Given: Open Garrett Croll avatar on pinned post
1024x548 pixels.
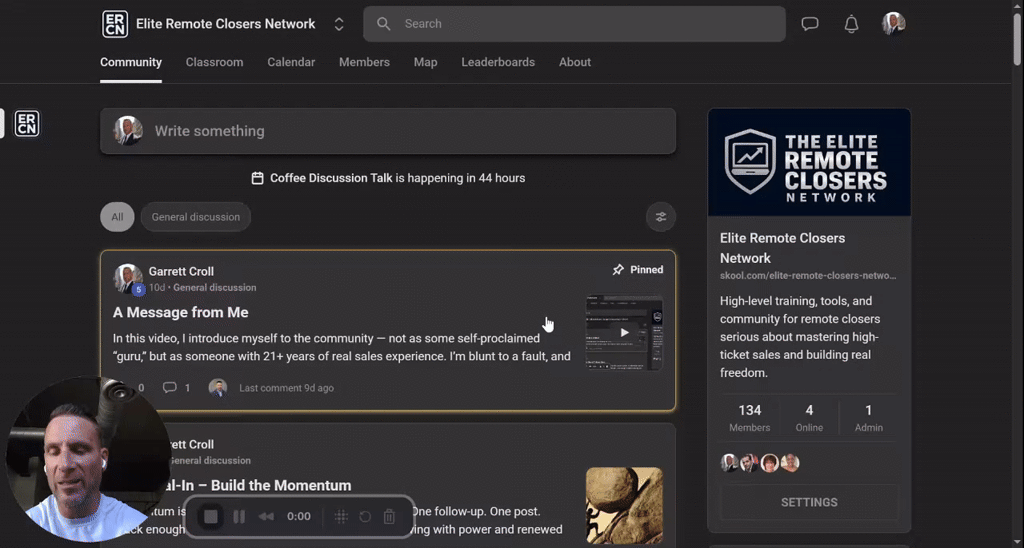Looking at the screenshot, I should (x=128, y=278).
